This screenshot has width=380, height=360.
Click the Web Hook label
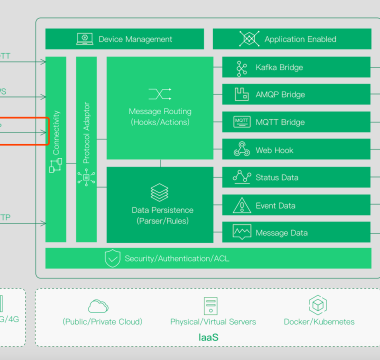[x=274, y=150]
